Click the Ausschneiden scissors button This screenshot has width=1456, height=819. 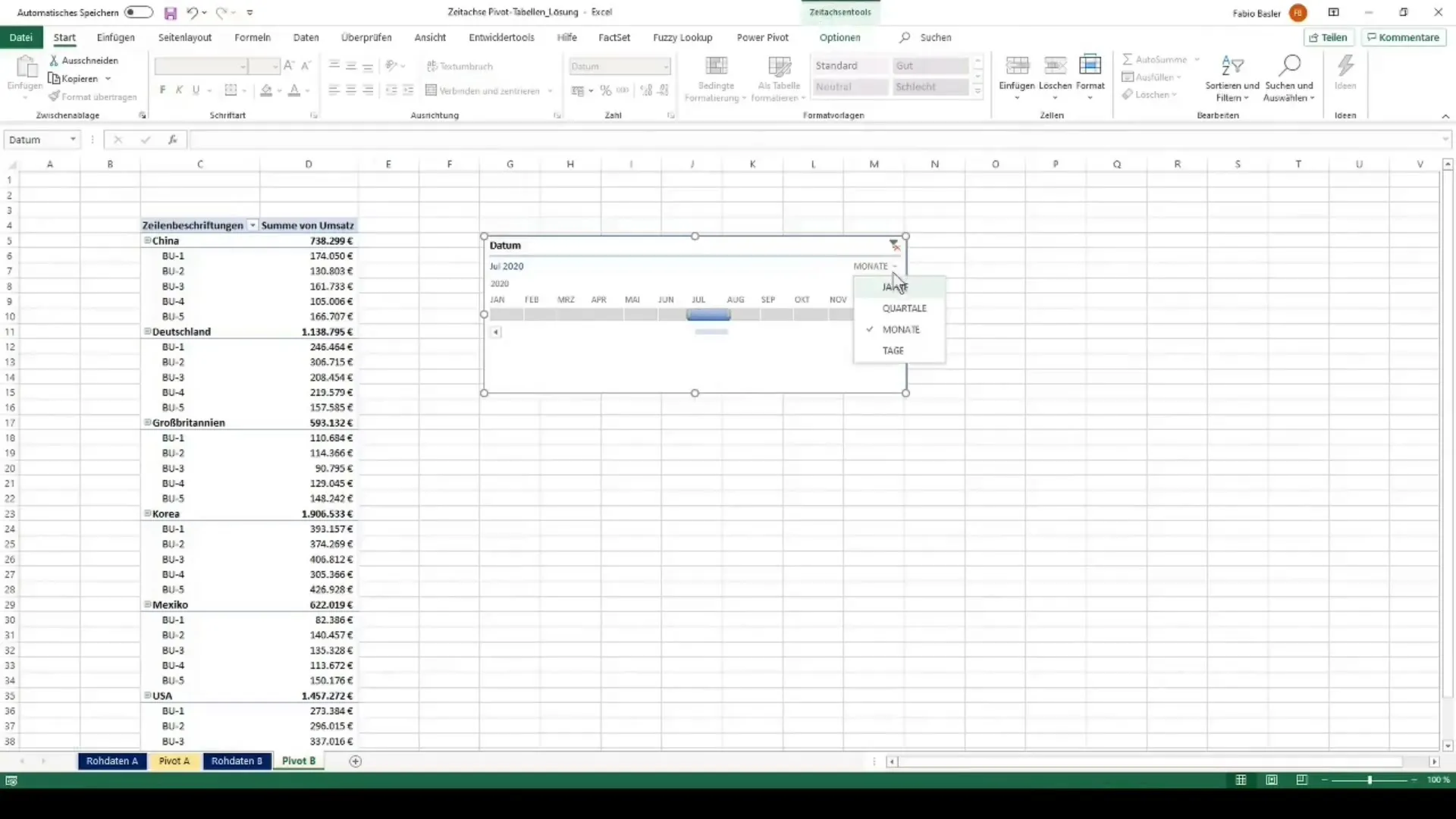pos(83,60)
